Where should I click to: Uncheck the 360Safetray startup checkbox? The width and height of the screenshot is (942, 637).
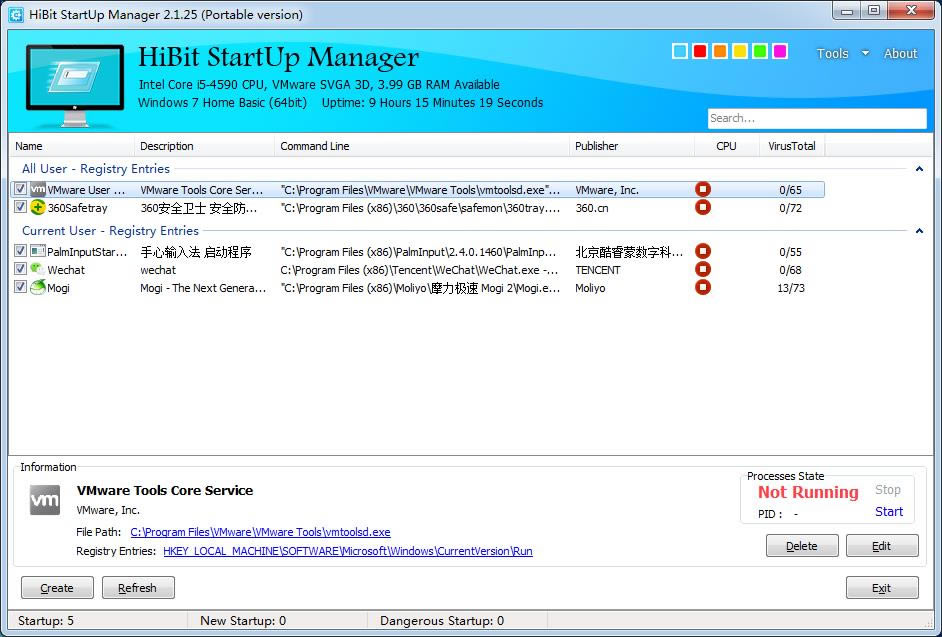click(x=20, y=207)
